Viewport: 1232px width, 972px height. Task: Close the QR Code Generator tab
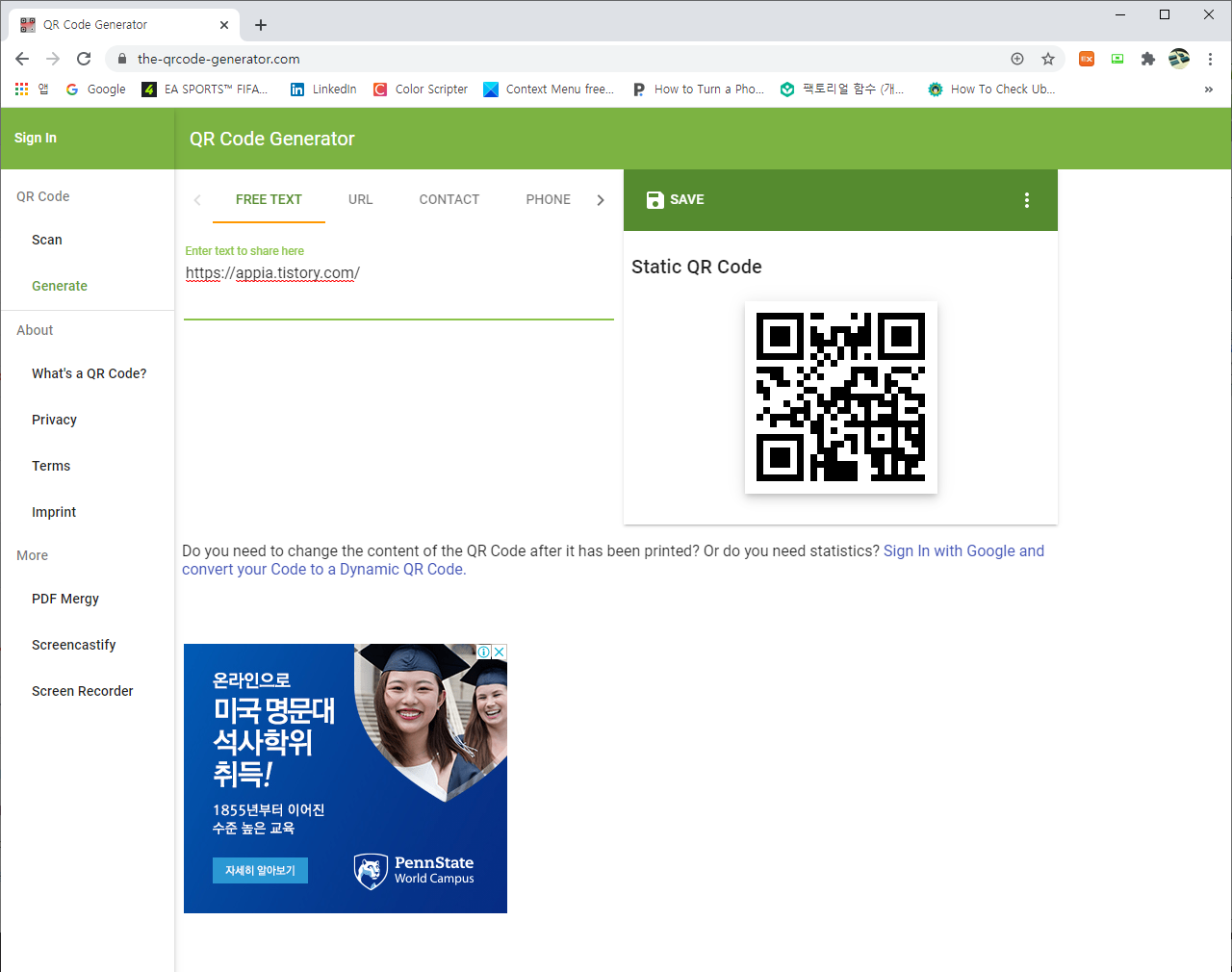point(224,25)
